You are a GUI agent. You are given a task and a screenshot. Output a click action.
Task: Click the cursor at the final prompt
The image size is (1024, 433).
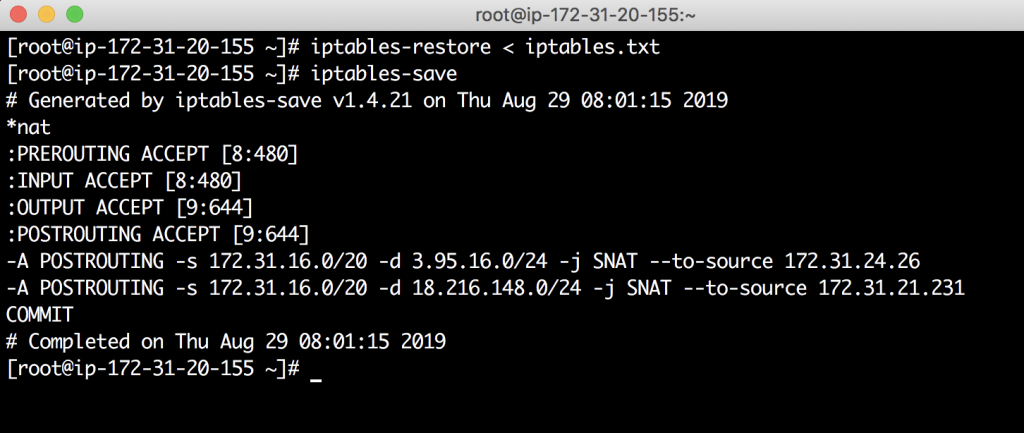(316, 376)
